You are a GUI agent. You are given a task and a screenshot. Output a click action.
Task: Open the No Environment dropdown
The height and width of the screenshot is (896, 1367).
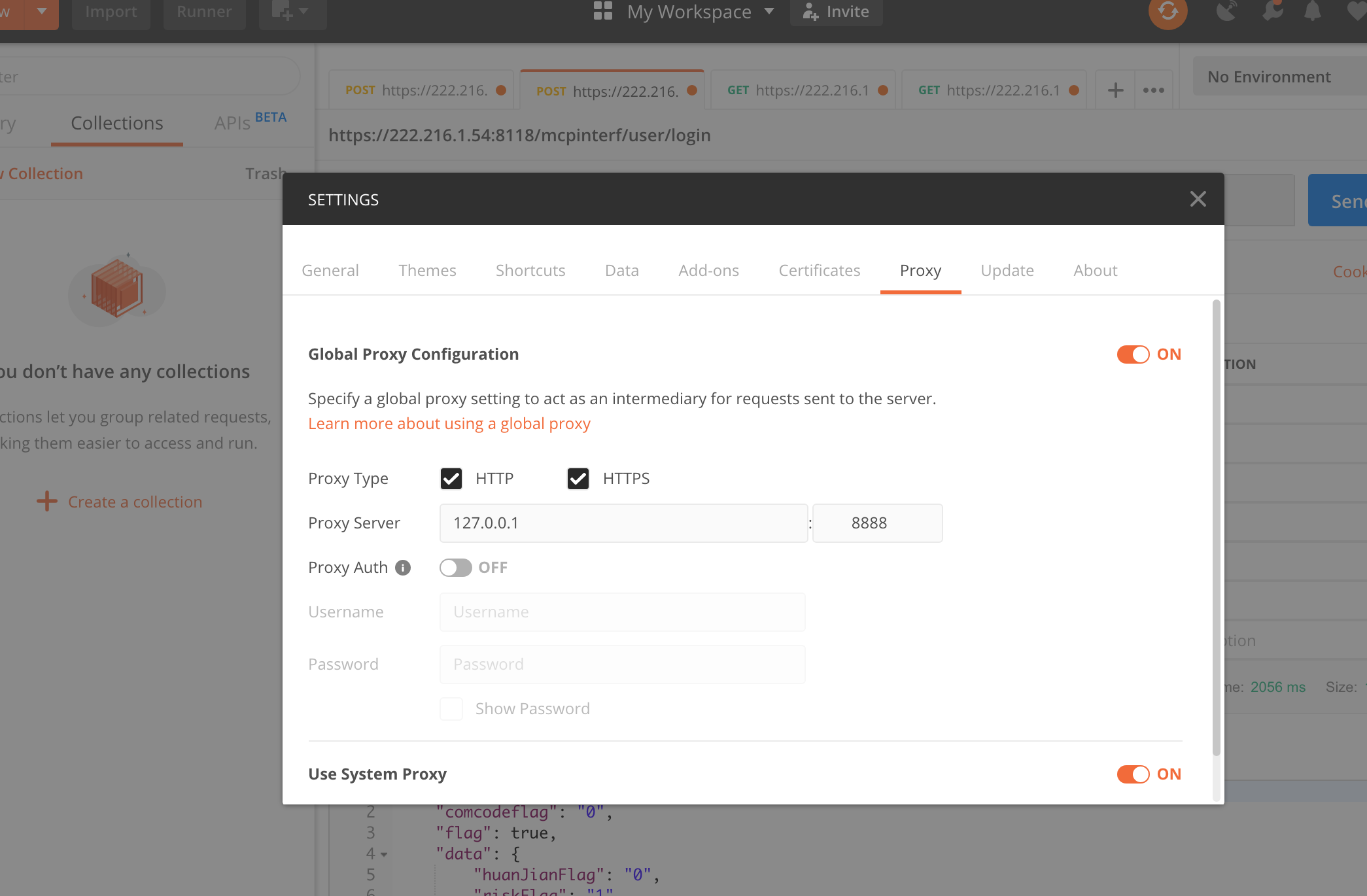coord(1279,77)
